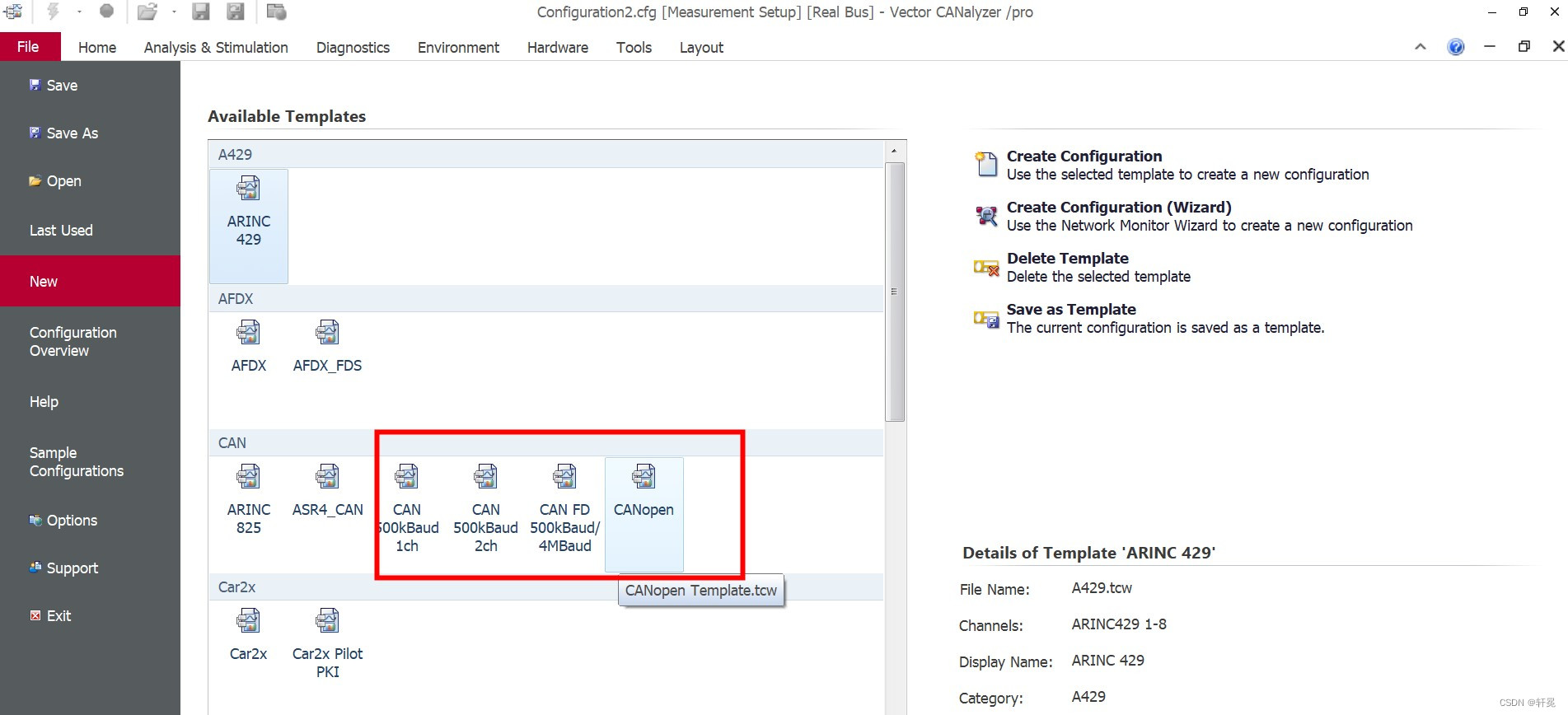This screenshot has width=1568, height=715.
Task: Click the blue help question mark icon
Action: click(x=1456, y=47)
